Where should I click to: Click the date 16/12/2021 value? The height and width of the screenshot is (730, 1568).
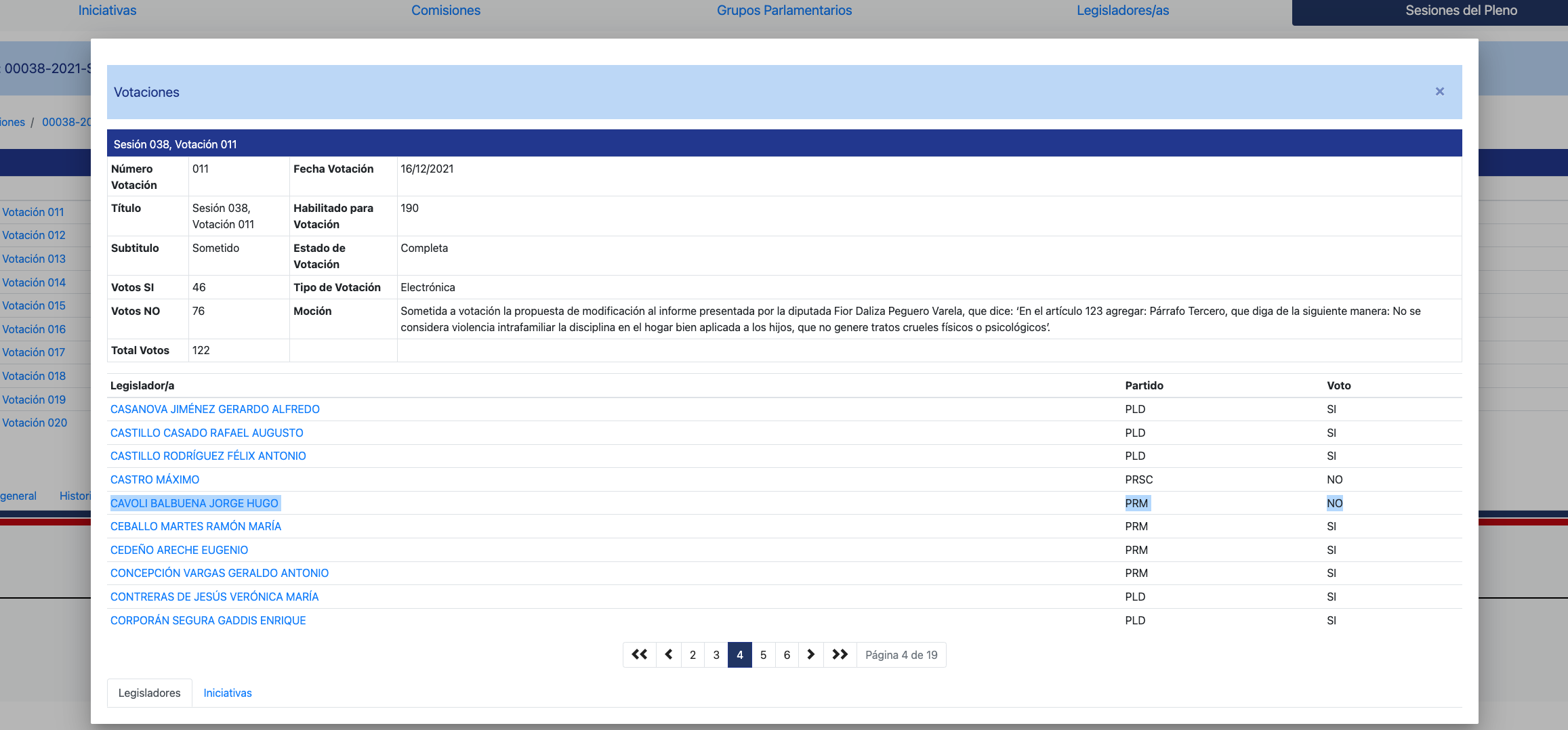pos(427,169)
